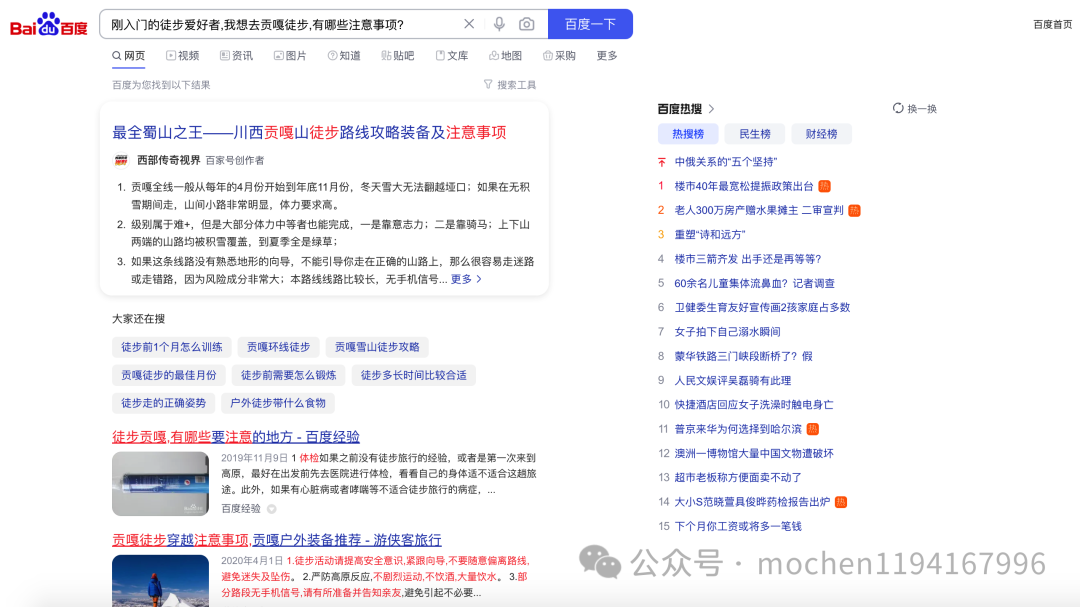Open hot topic 大小S范晓萱具俊晔药检报告出炉

point(752,502)
